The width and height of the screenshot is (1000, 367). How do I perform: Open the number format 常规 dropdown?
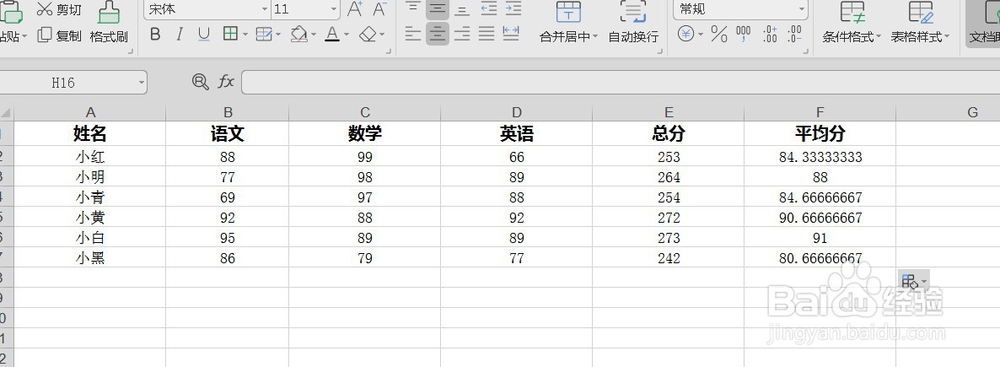coord(802,9)
